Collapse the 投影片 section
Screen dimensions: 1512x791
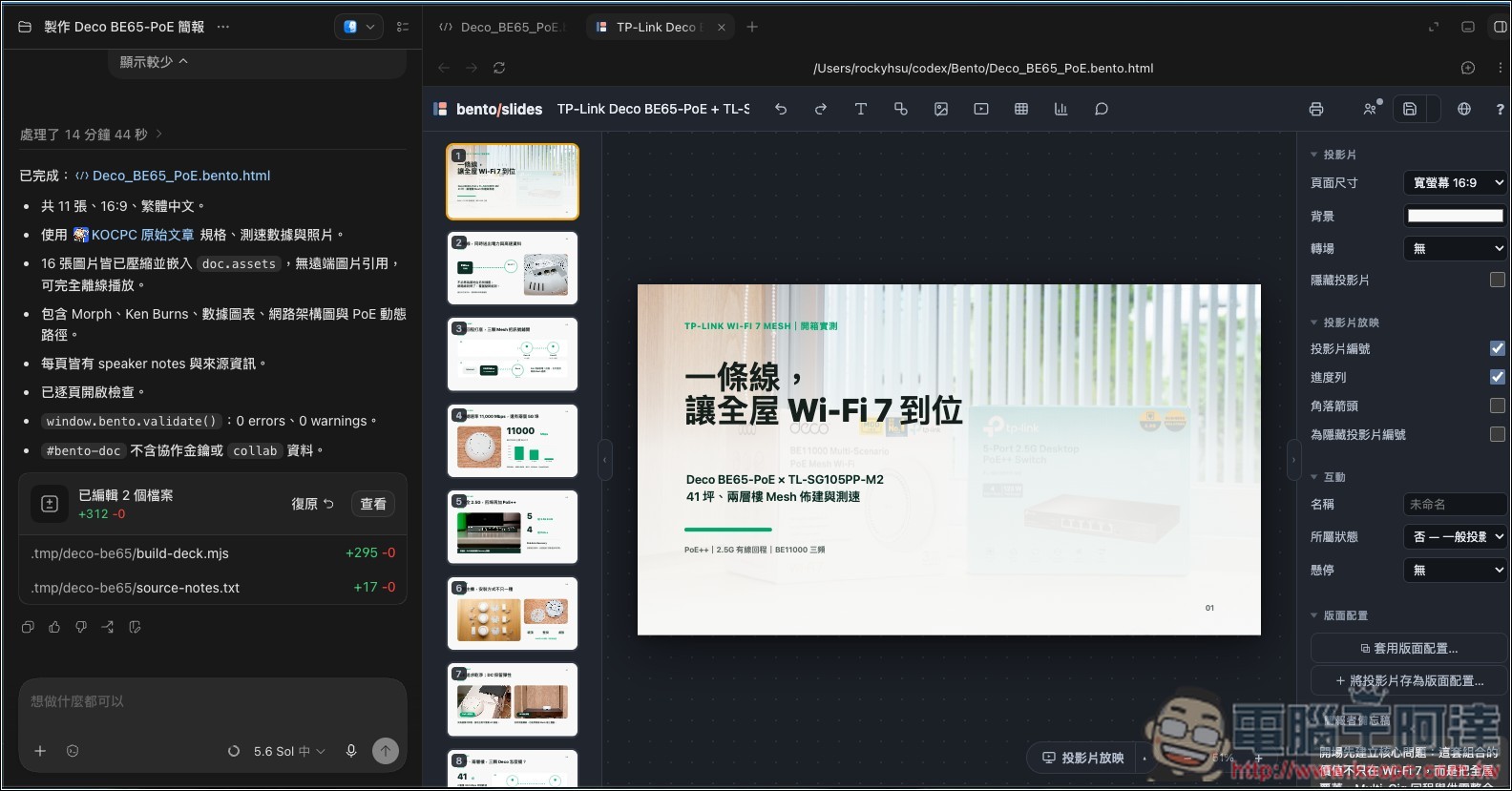[1333, 155]
